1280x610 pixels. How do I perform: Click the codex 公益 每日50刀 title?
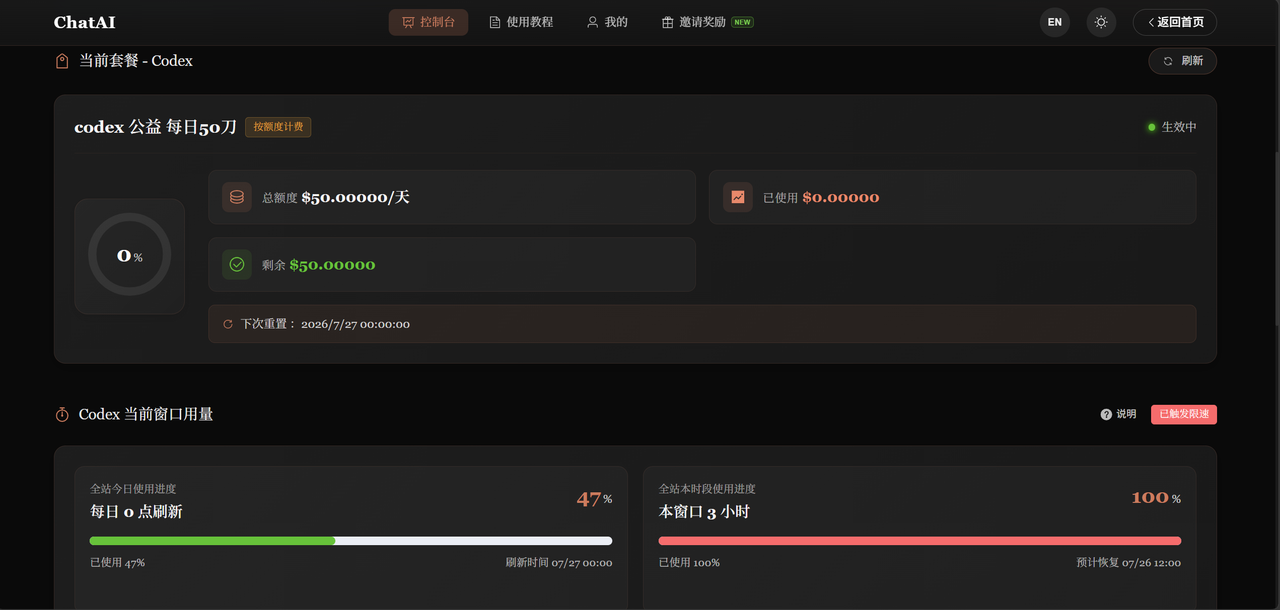coord(156,127)
